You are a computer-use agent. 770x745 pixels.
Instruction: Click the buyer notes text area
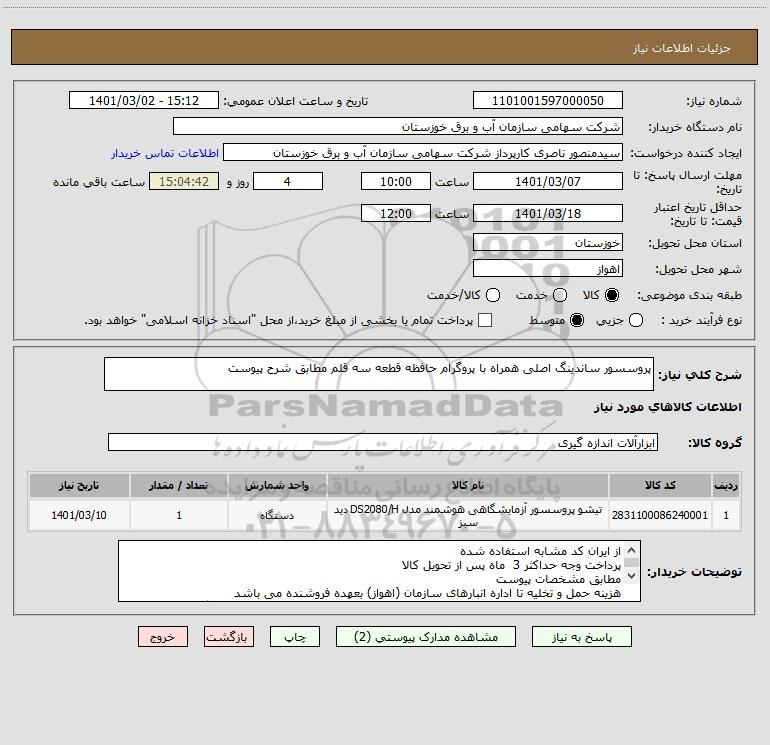click(380, 571)
